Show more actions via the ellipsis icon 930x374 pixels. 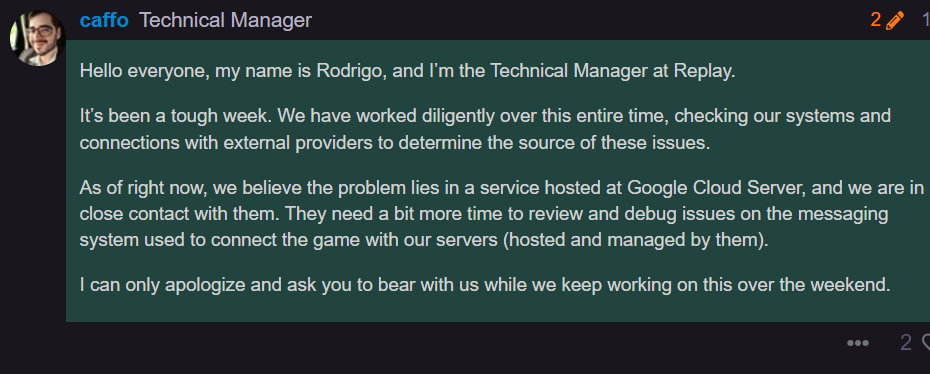tap(858, 343)
